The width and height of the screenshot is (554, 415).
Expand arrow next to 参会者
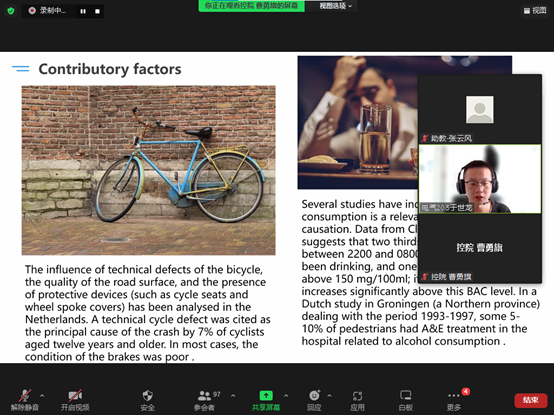click(x=233, y=396)
